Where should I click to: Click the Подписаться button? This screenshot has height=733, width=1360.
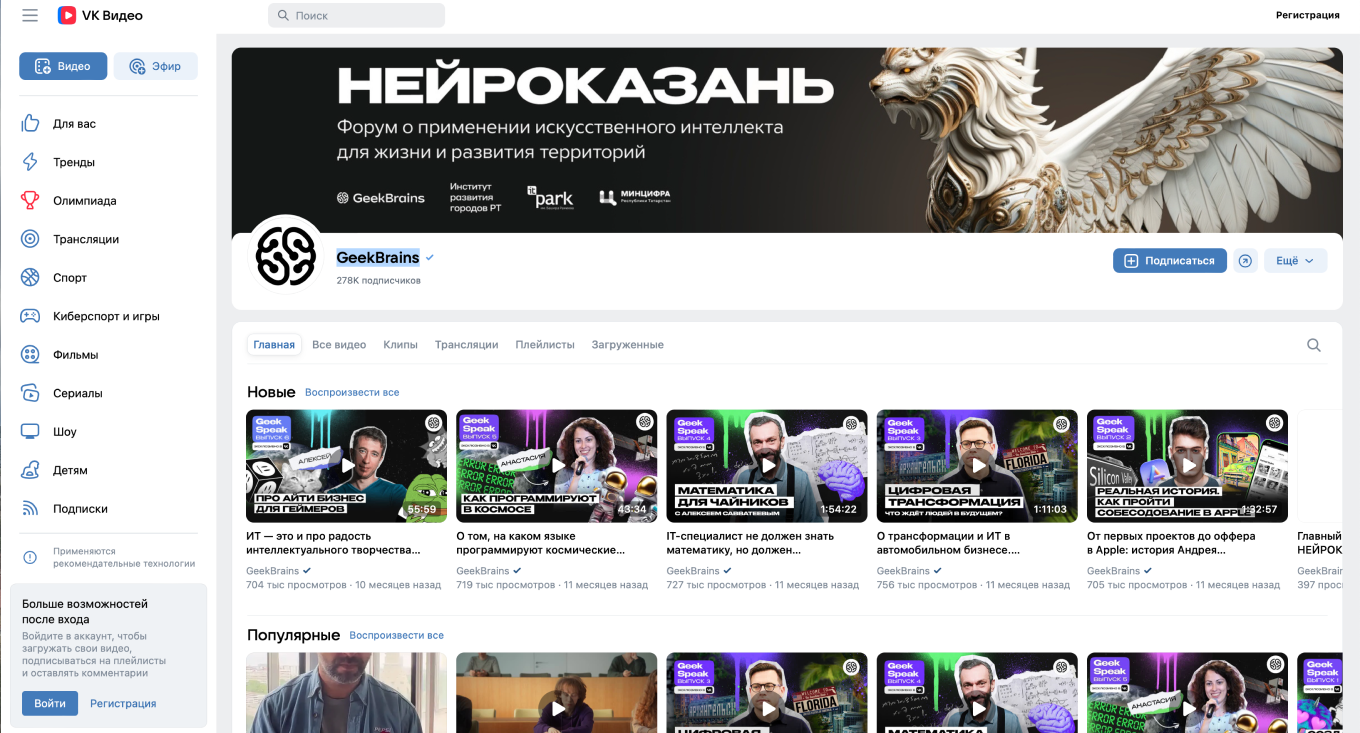tap(1170, 260)
